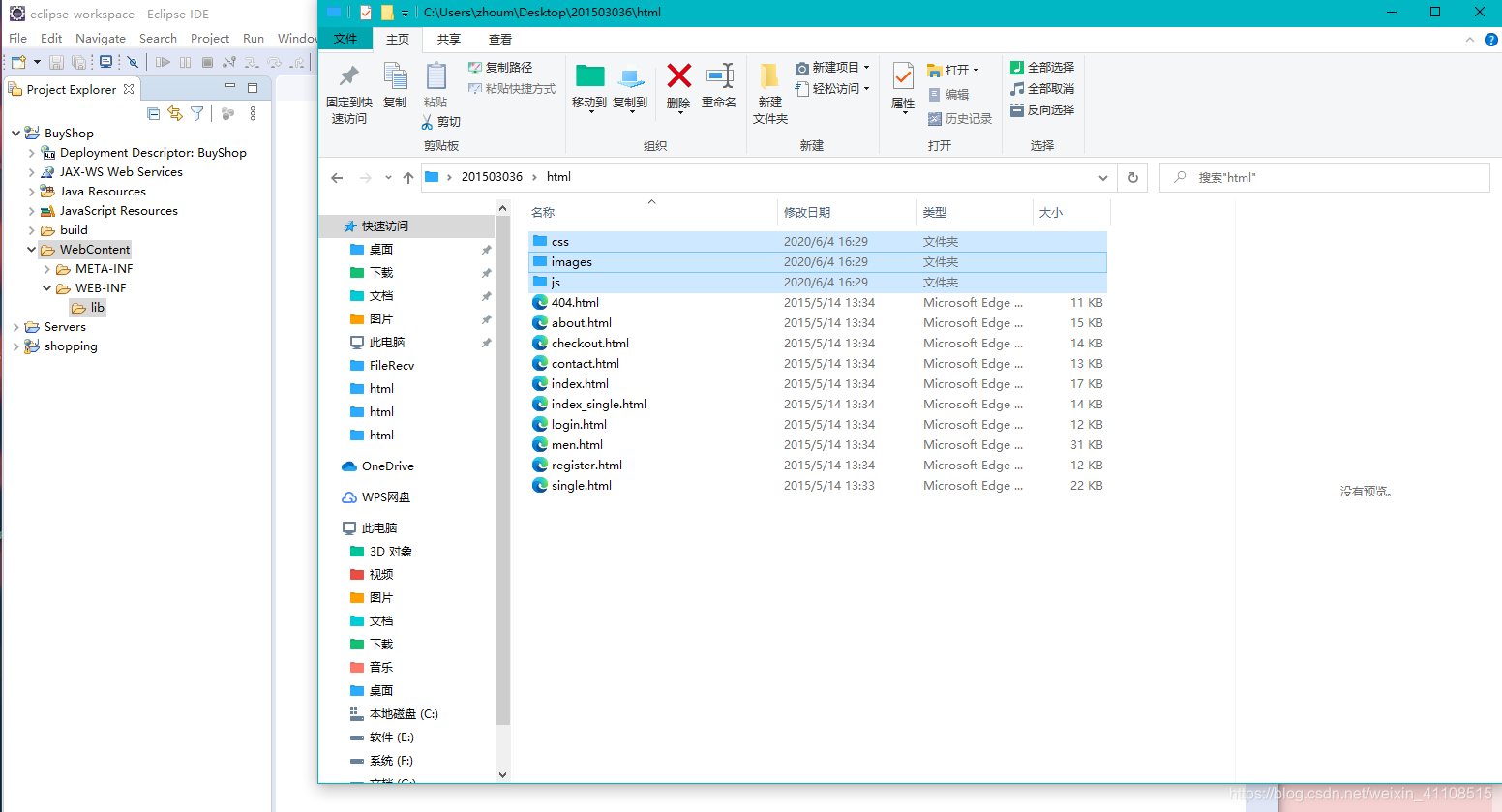1502x812 pixels.
Task: Open Eclipse's Search menu
Action: pos(158,39)
